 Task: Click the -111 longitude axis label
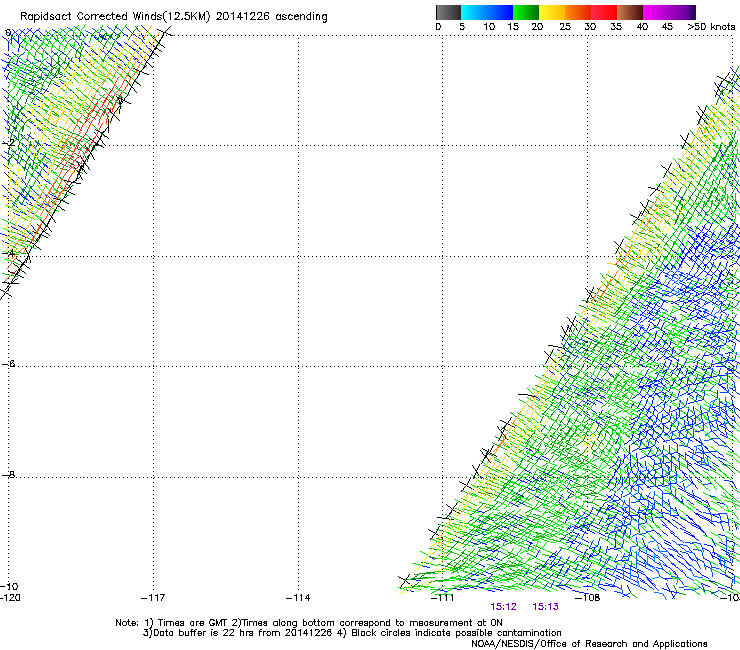443,598
